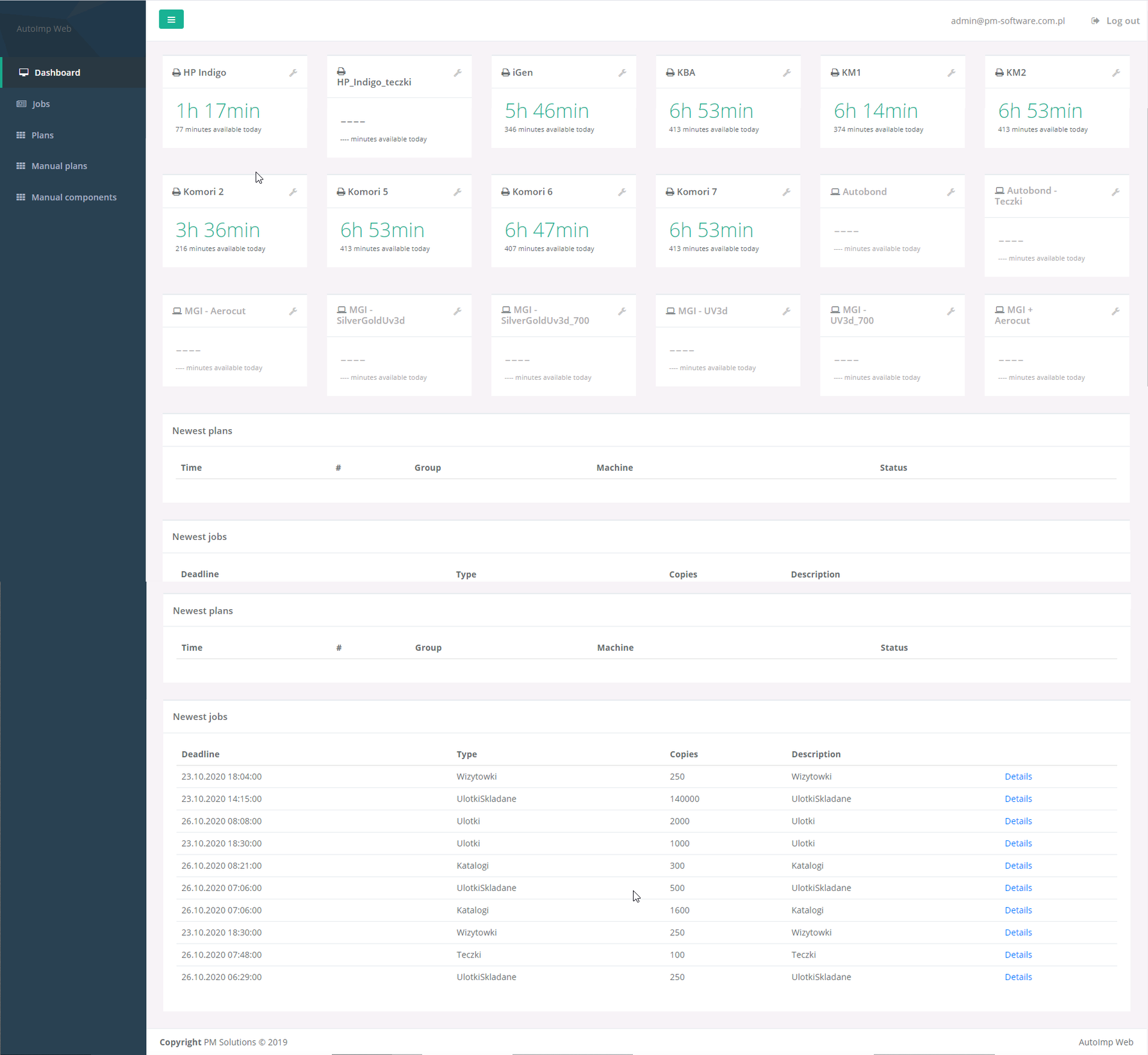Open Details for 140000-copy UlotkiSkladane job
Screen dimensions: 1148x1055
[1018, 799]
